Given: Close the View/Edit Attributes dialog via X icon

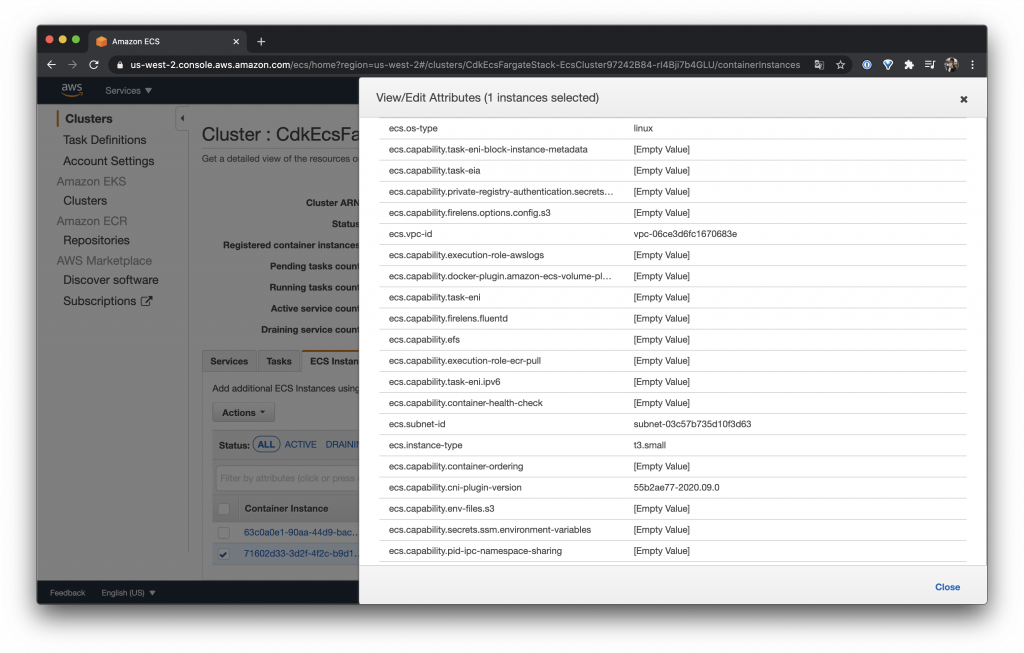Looking at the screenshot, I should pyautogui.click(x=963, y=99).
